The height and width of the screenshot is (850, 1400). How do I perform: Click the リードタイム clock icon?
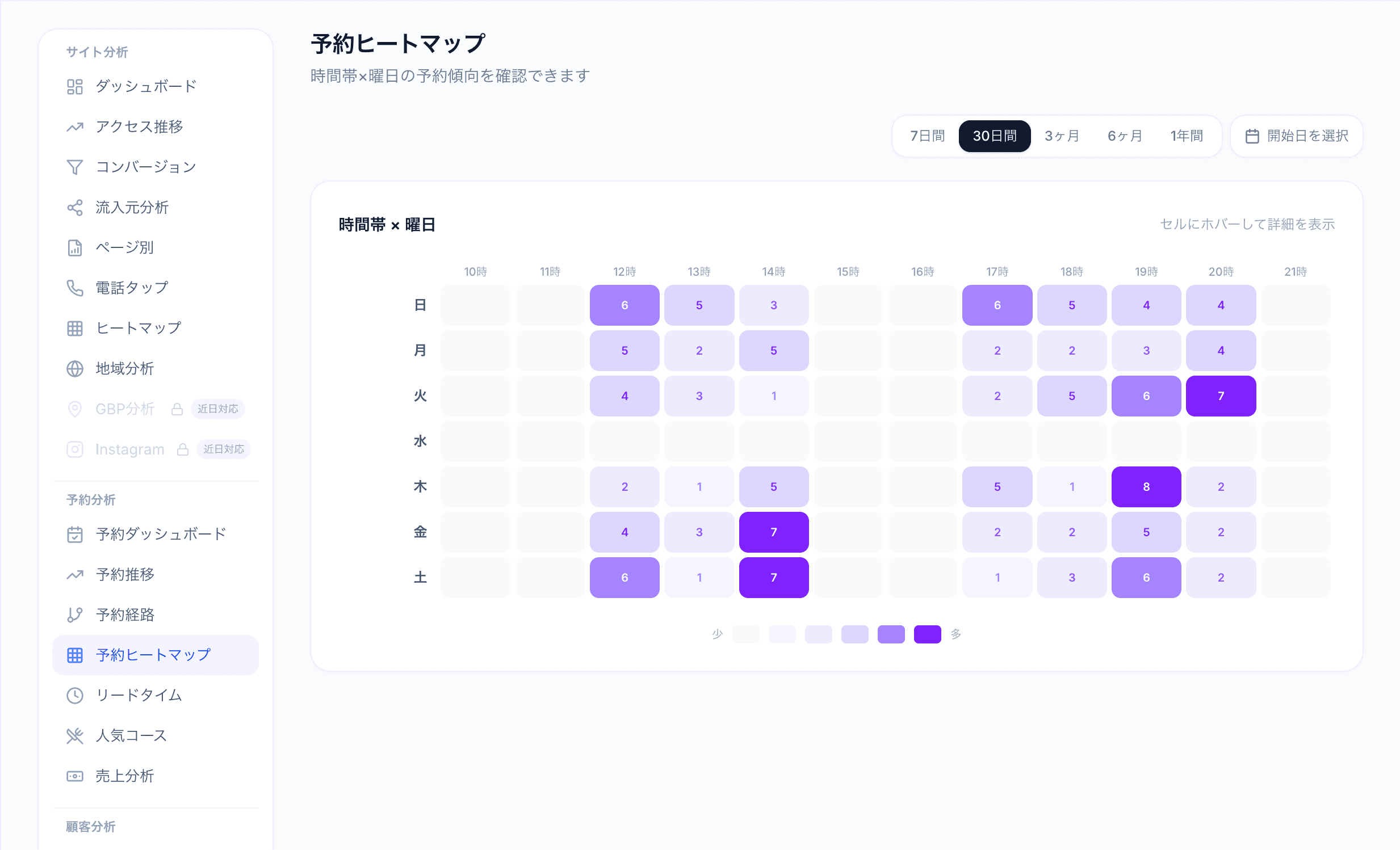74,695
